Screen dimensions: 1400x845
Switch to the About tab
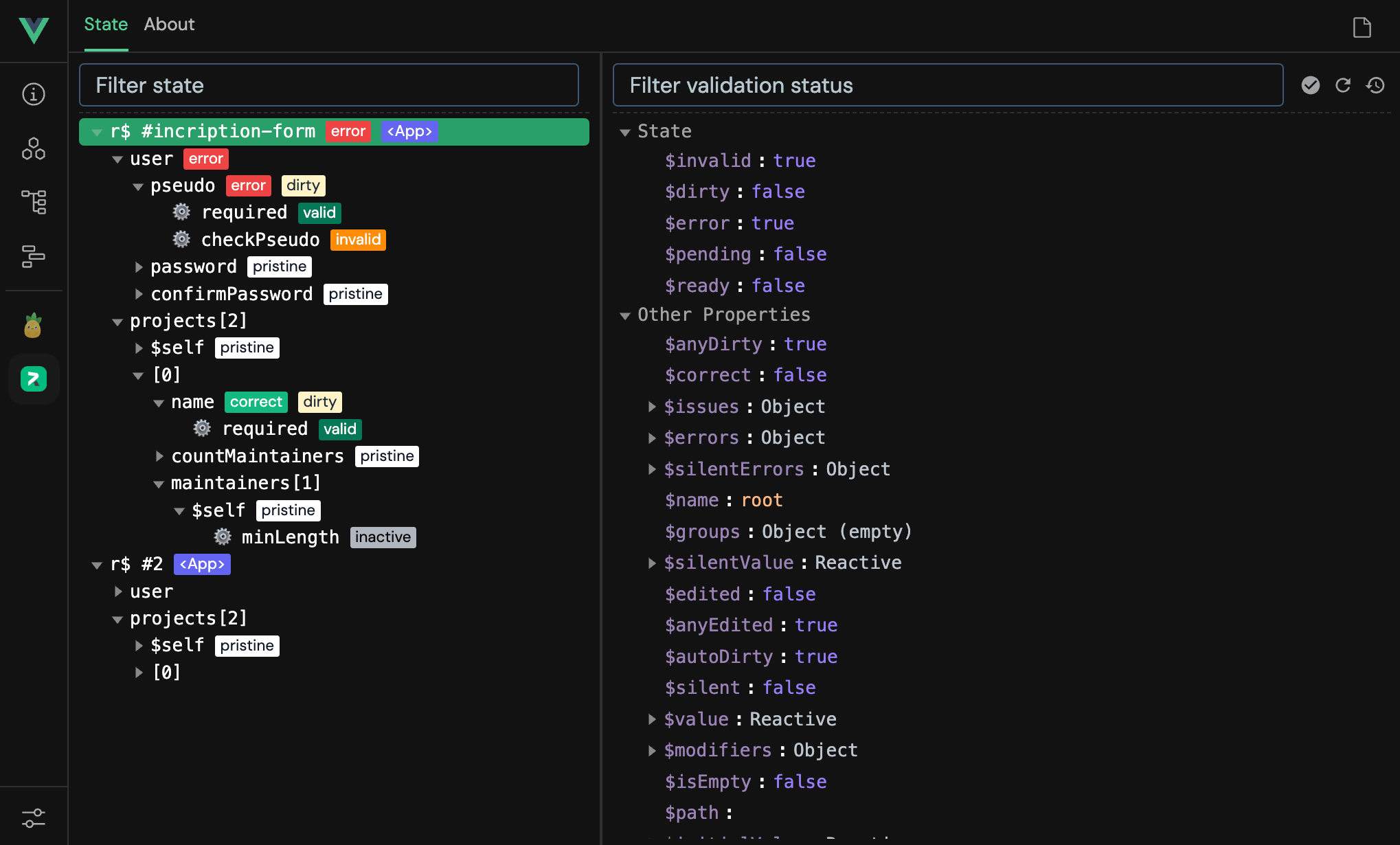(x=169, y=24)
